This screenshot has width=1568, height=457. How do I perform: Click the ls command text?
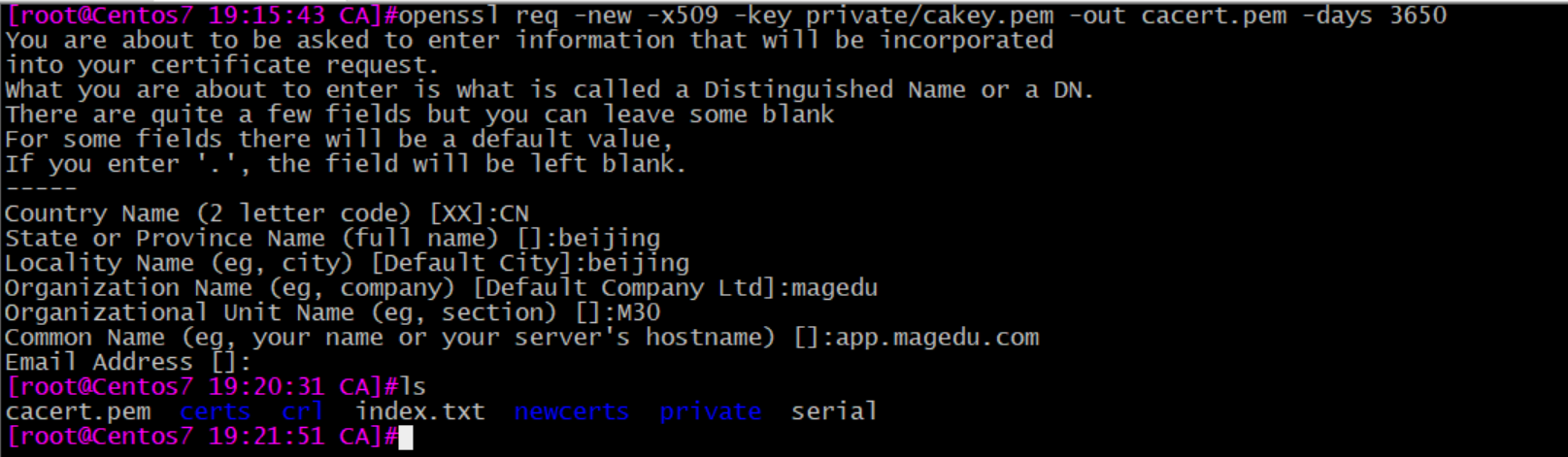point(413,387)
